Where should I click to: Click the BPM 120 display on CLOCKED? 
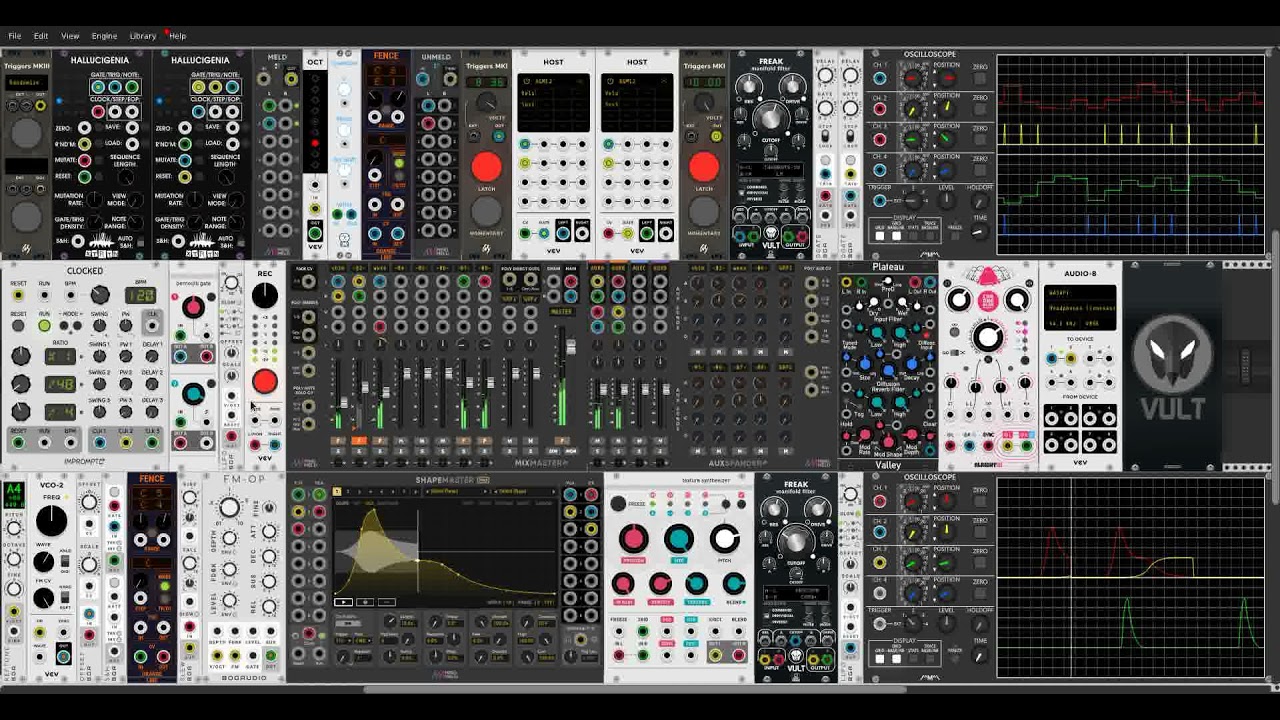[139, 296]
